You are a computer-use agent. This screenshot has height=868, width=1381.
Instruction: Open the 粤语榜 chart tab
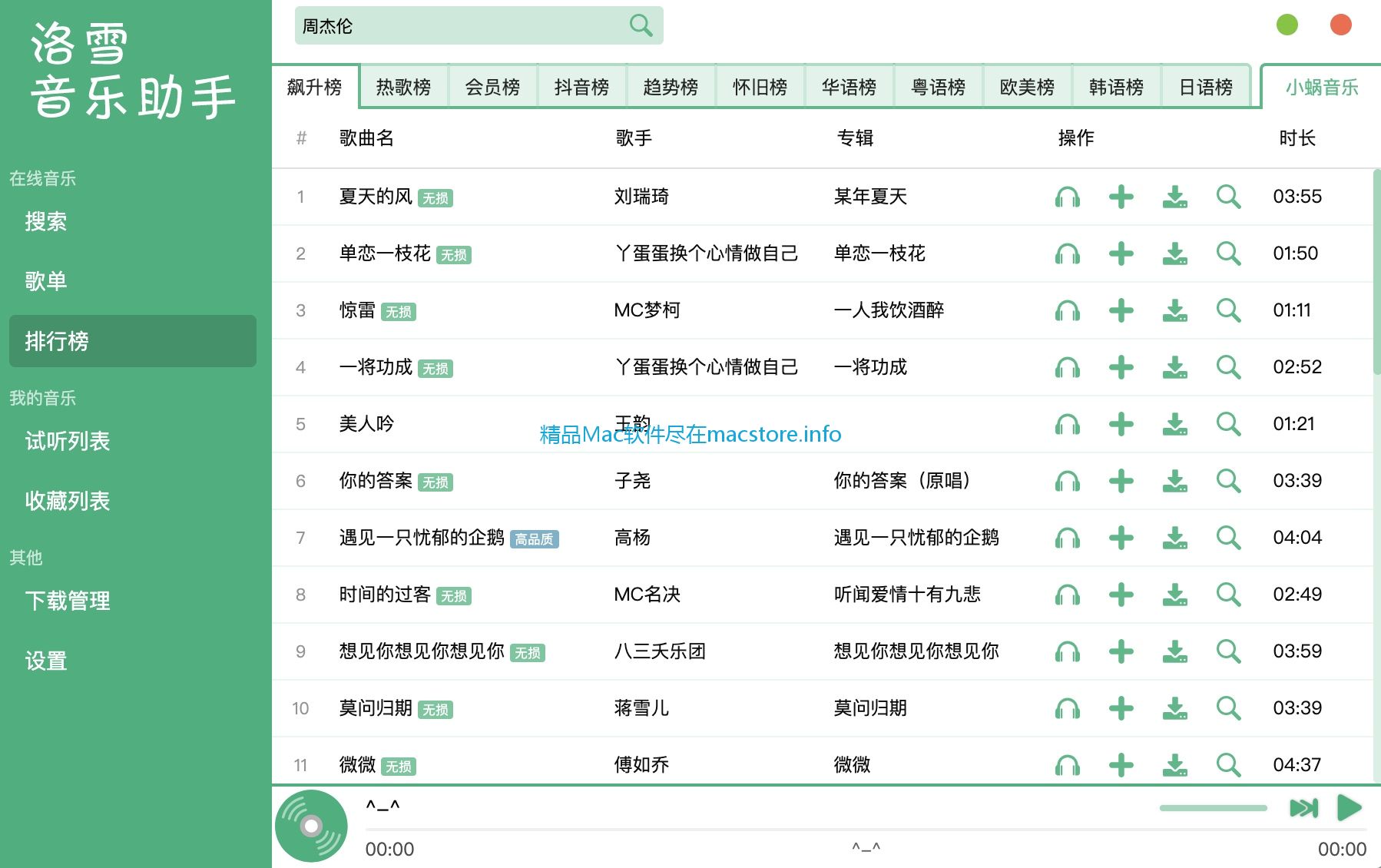coord(938,87)
